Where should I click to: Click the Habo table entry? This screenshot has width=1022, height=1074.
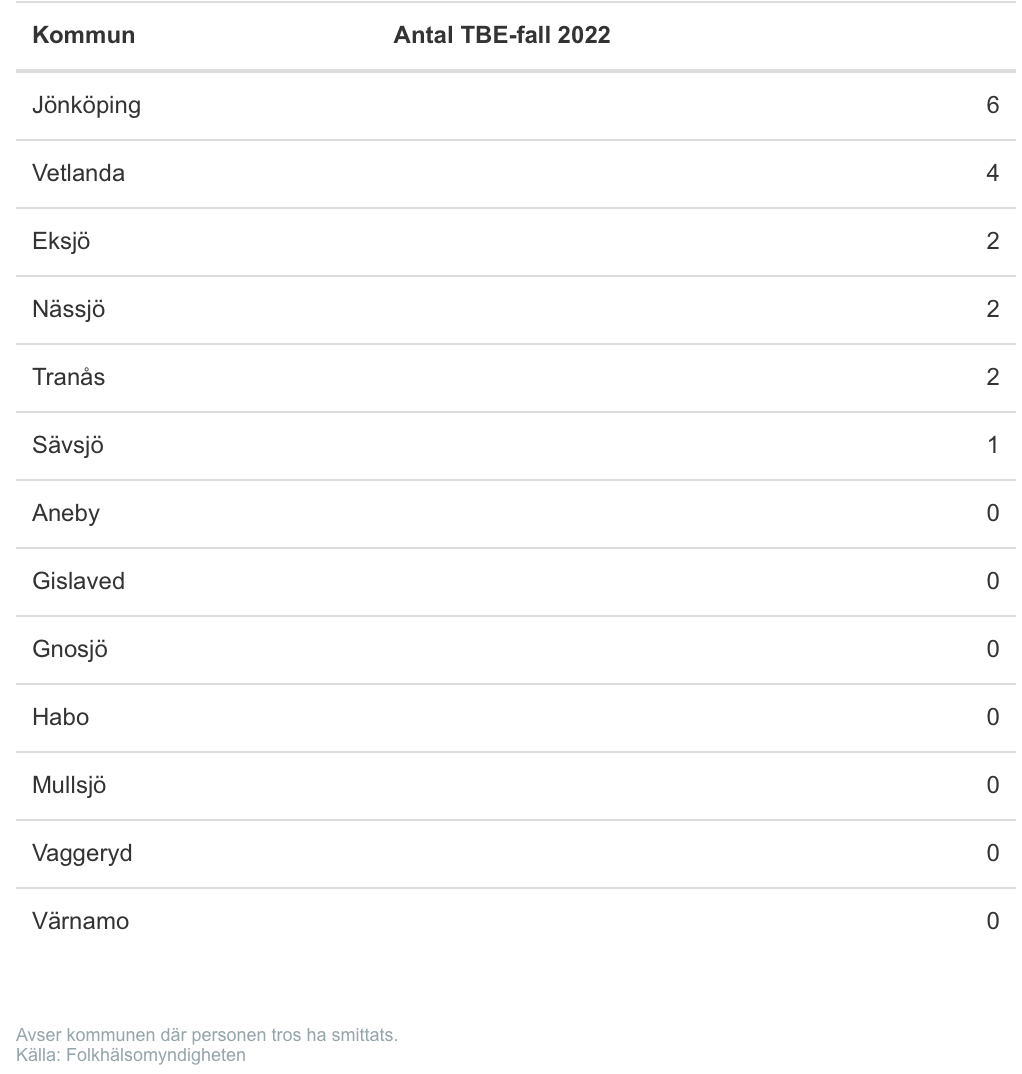pos(60,717)
